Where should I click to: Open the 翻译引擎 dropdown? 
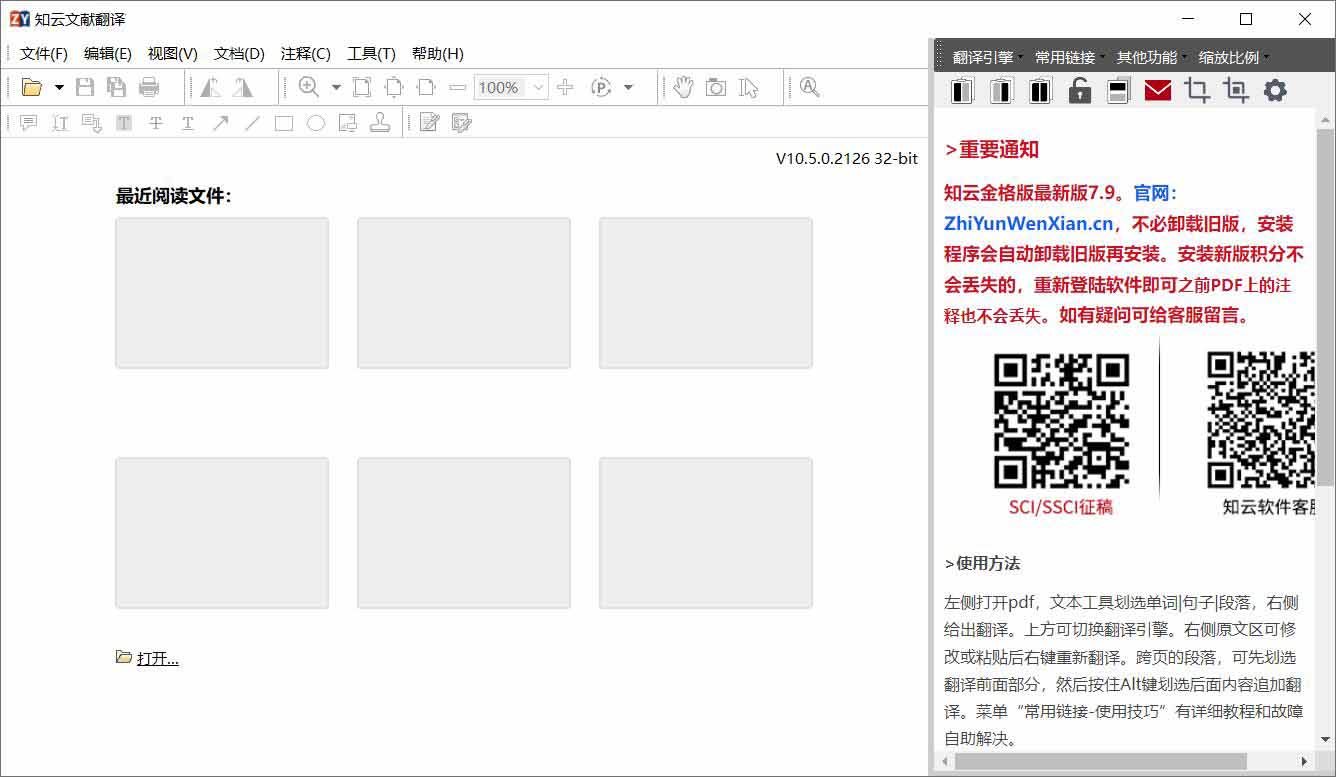click(987, 57)
